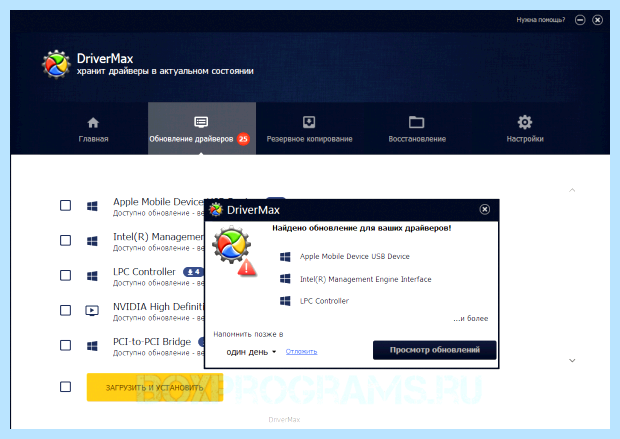Check the PCI-to-PCI Bridge checkbox
The image size is (620, 439).
[66, 345]
